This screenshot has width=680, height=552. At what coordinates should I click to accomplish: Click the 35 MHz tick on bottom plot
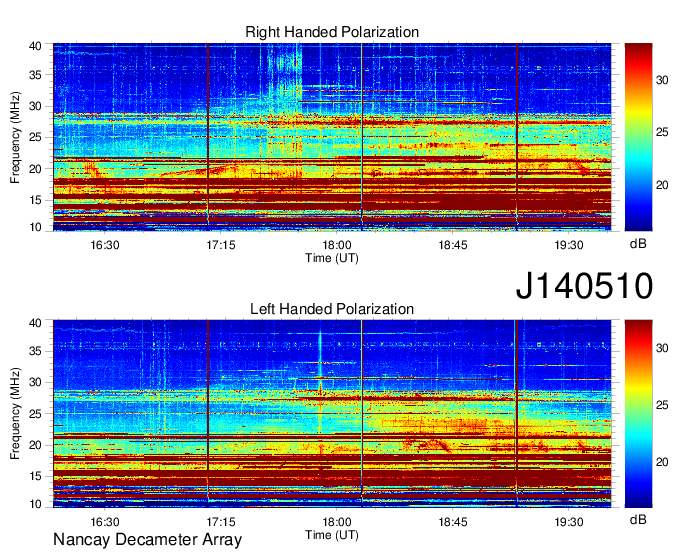pos(36,351)
